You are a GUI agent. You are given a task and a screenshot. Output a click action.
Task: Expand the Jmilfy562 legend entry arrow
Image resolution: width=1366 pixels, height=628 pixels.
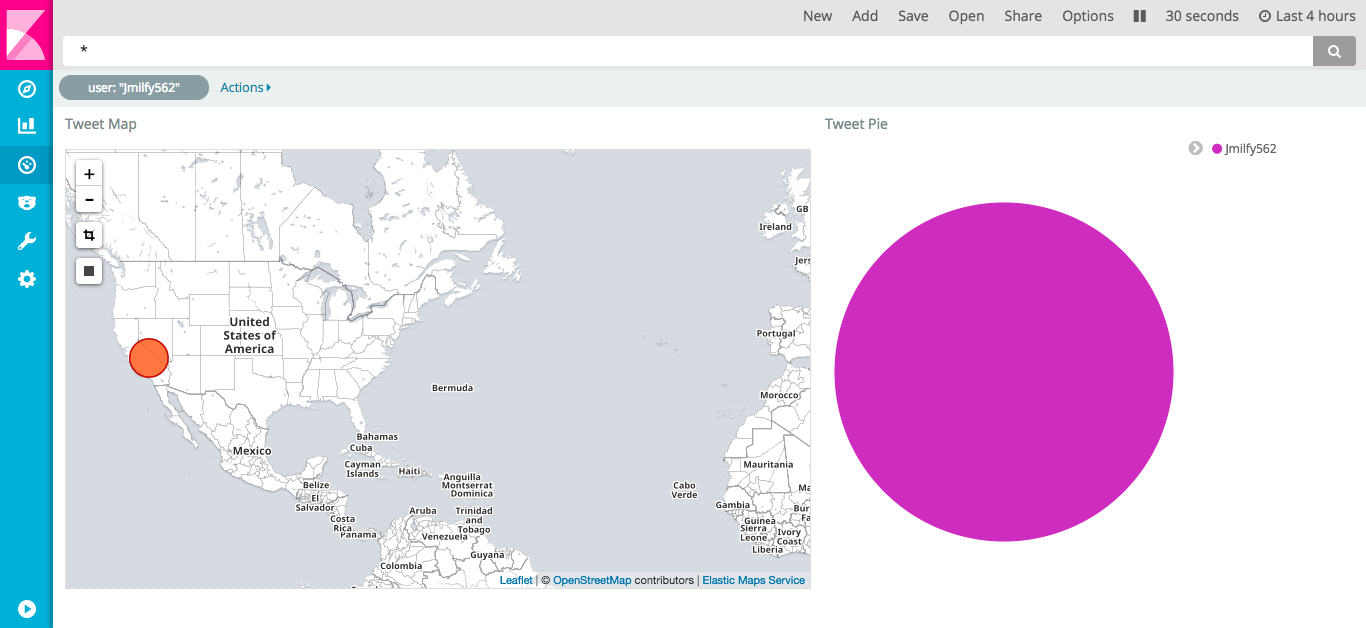1195,148
